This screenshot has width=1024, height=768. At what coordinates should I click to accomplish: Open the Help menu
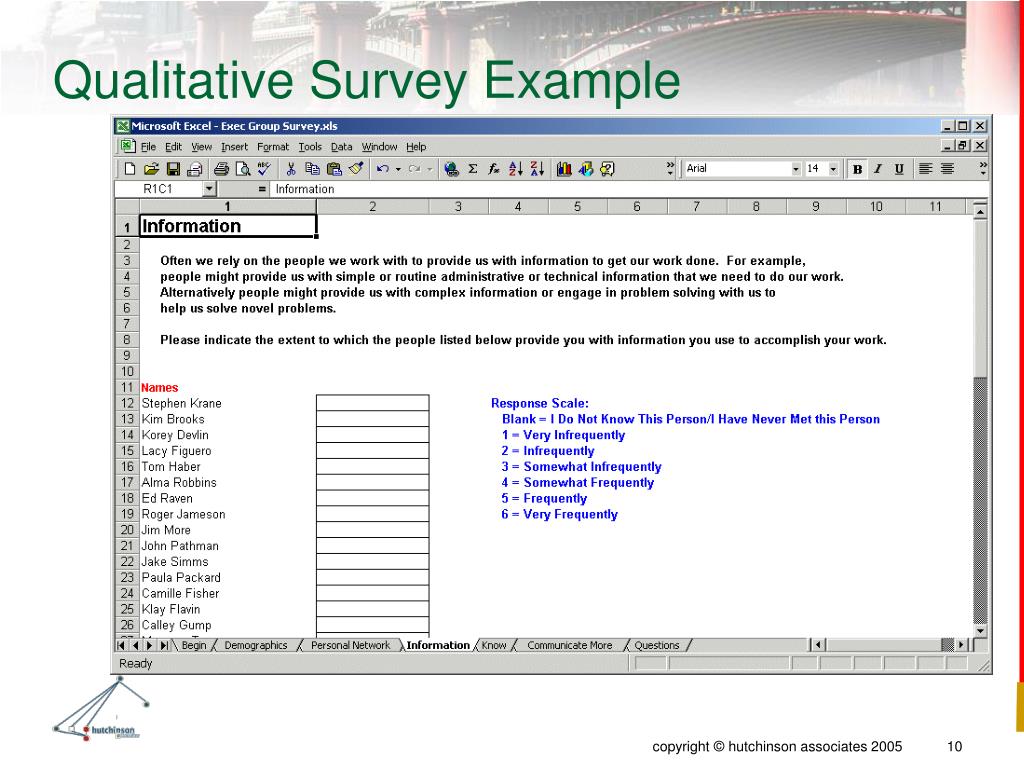[x=416, y=147]
